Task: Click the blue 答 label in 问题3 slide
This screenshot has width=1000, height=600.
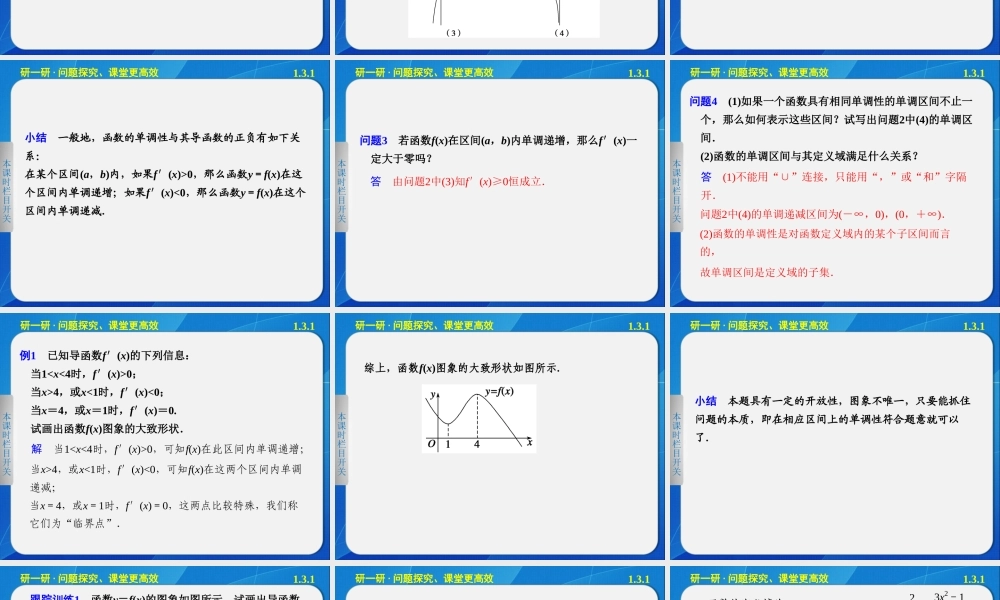Action: click(x=376, y=181)
